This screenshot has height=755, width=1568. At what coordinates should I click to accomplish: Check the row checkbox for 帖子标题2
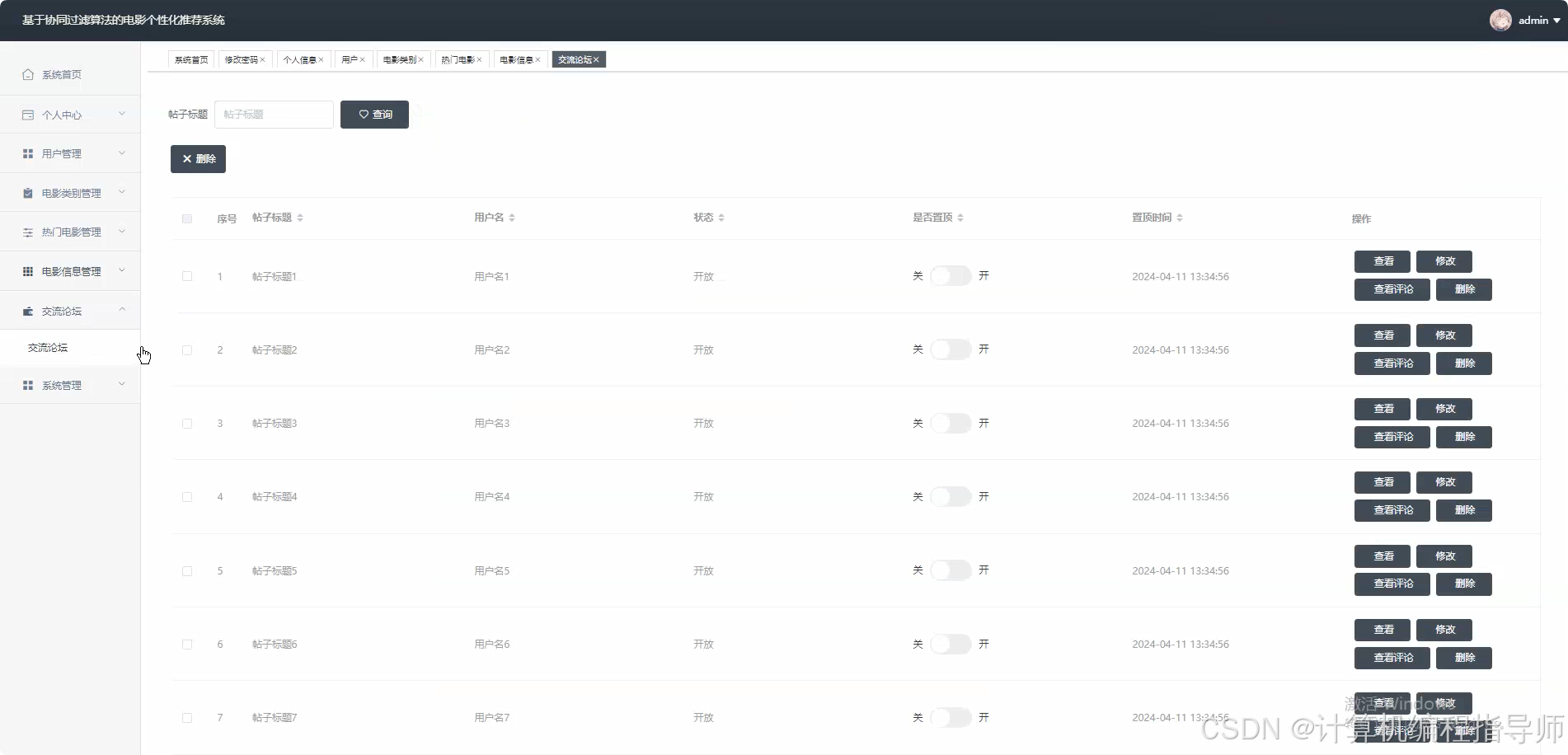187,349
